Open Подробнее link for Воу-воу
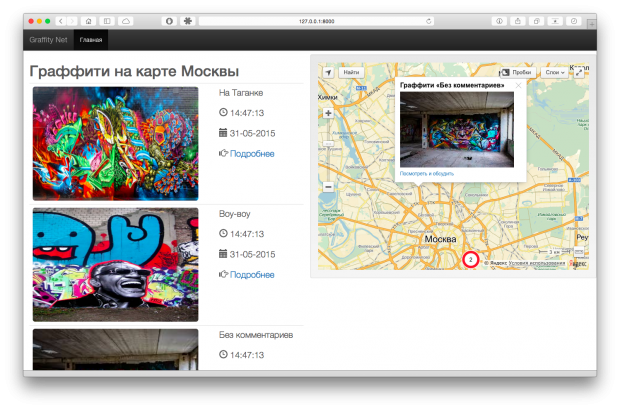620x410 pixels. point(251,275)
